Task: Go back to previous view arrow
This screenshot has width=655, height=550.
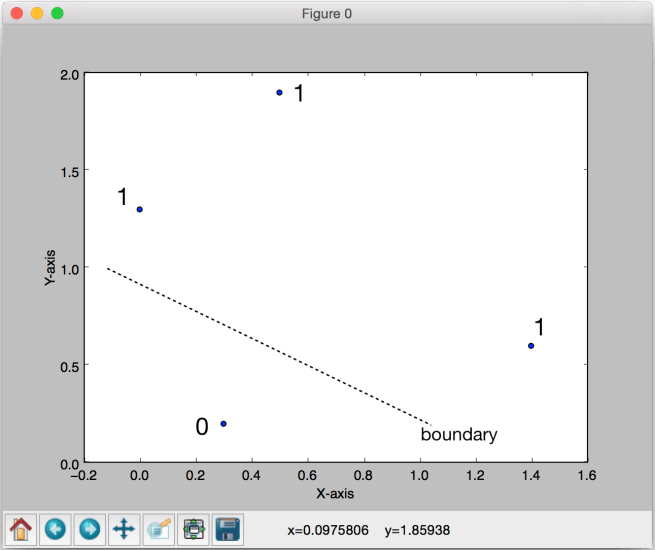Action: click(55, 530)
